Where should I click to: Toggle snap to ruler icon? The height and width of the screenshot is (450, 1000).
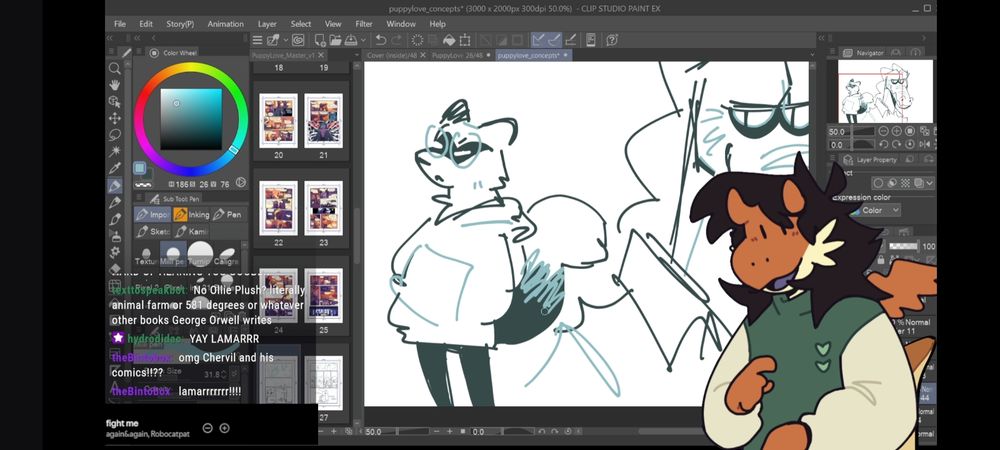tap(538, 40)
